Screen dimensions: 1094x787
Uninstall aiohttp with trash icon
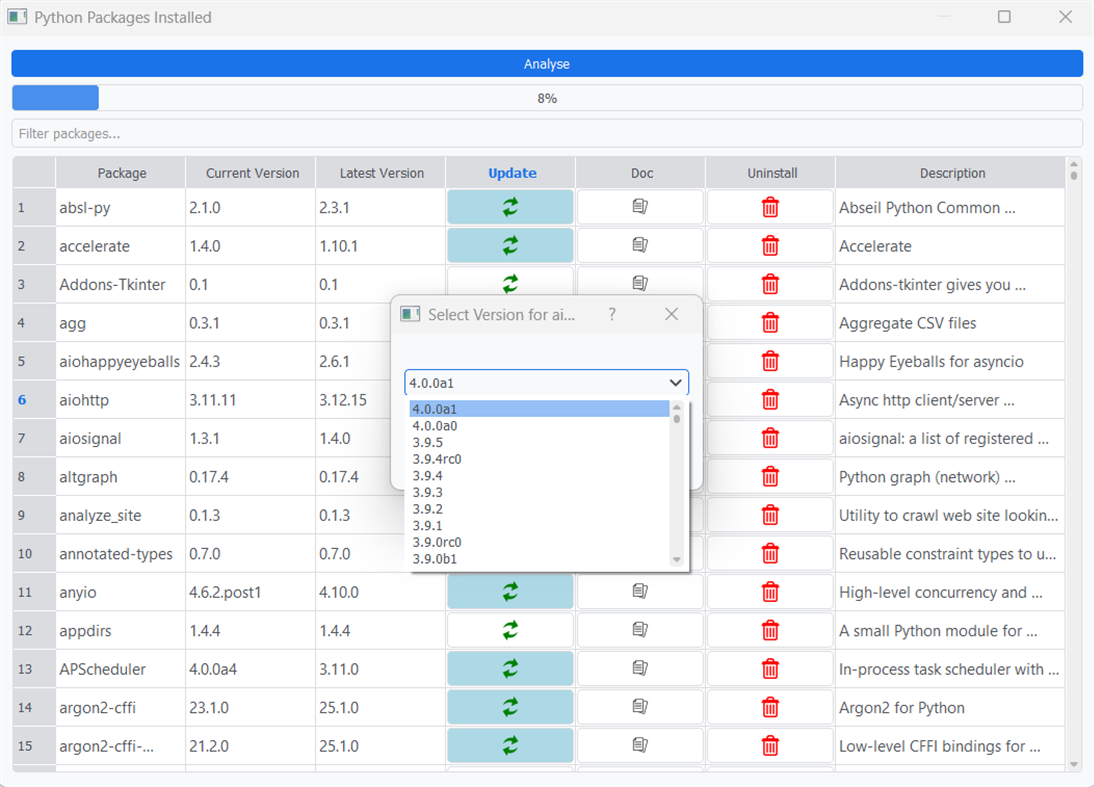click(x=770, y=399)
